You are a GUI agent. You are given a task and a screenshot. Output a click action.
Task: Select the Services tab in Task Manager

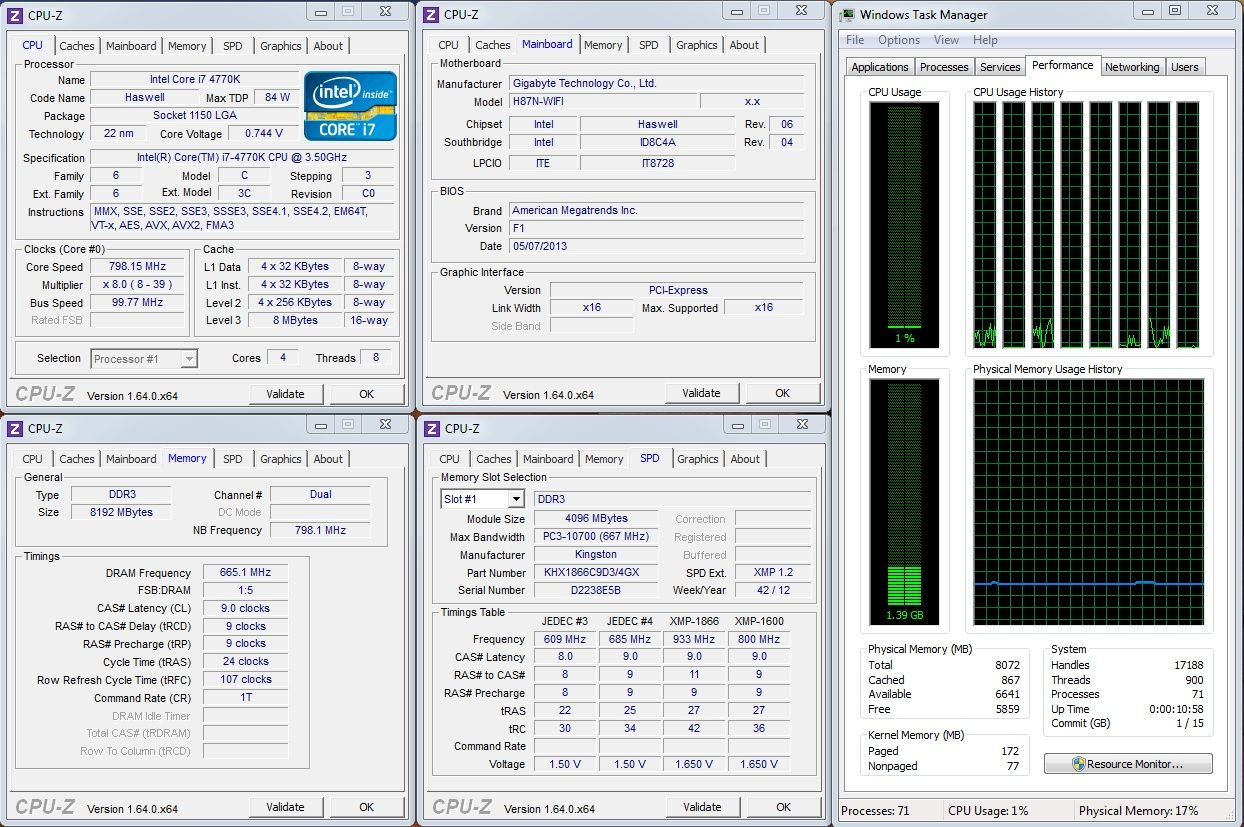pyautogui.click(x=1000, y=67)
